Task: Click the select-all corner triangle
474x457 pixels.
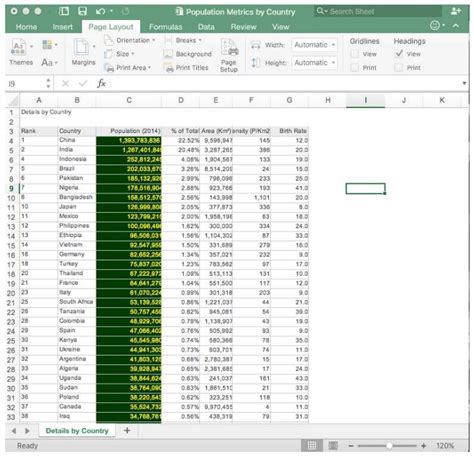Action: (13, 100)
